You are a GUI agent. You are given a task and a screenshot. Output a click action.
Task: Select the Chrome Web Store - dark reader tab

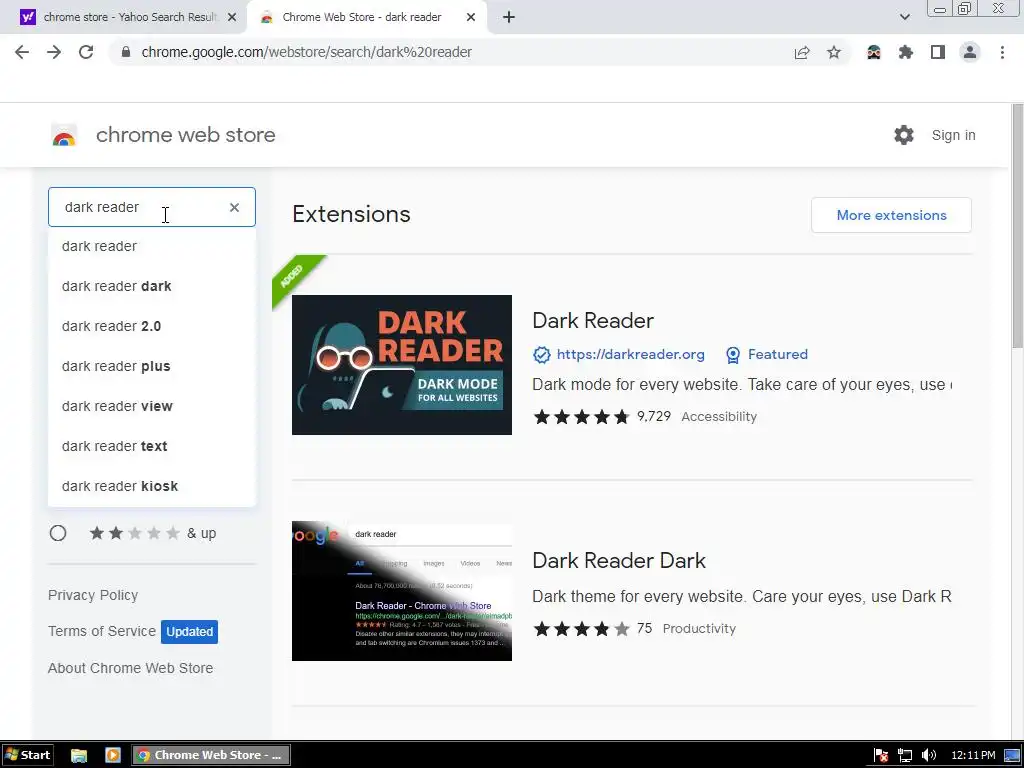pos(366,17)
